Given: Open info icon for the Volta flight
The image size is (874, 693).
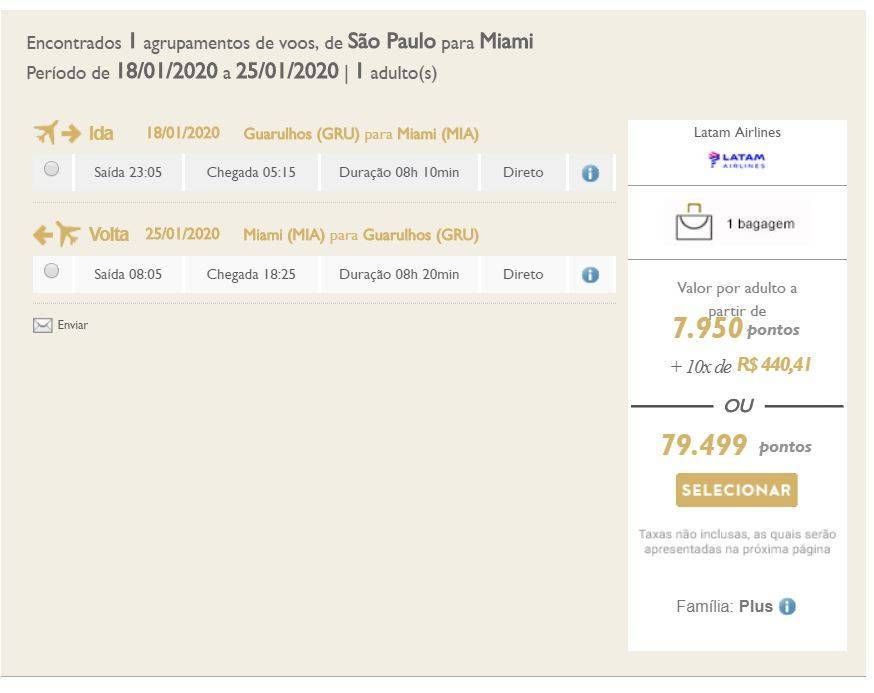Looking at the screenshot, I should 590,275.
